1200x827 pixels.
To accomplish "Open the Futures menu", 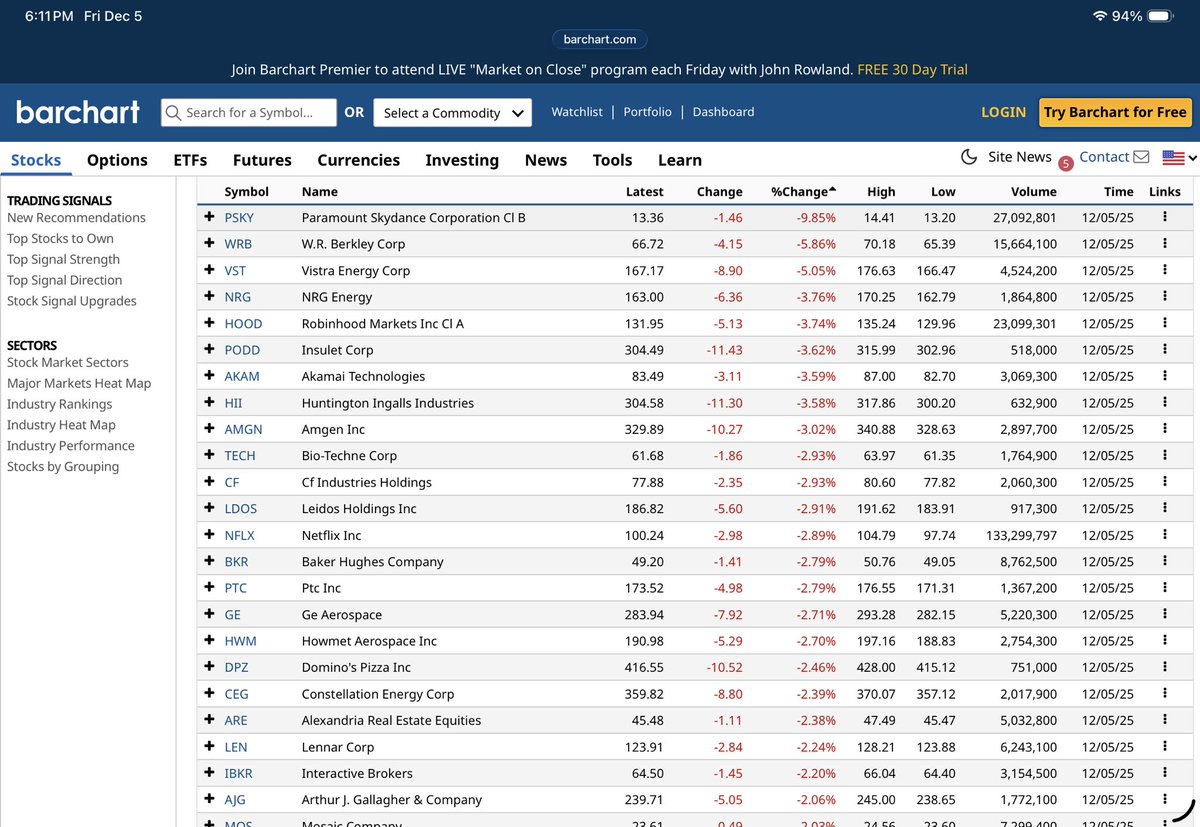I will (x=262, y=160).
